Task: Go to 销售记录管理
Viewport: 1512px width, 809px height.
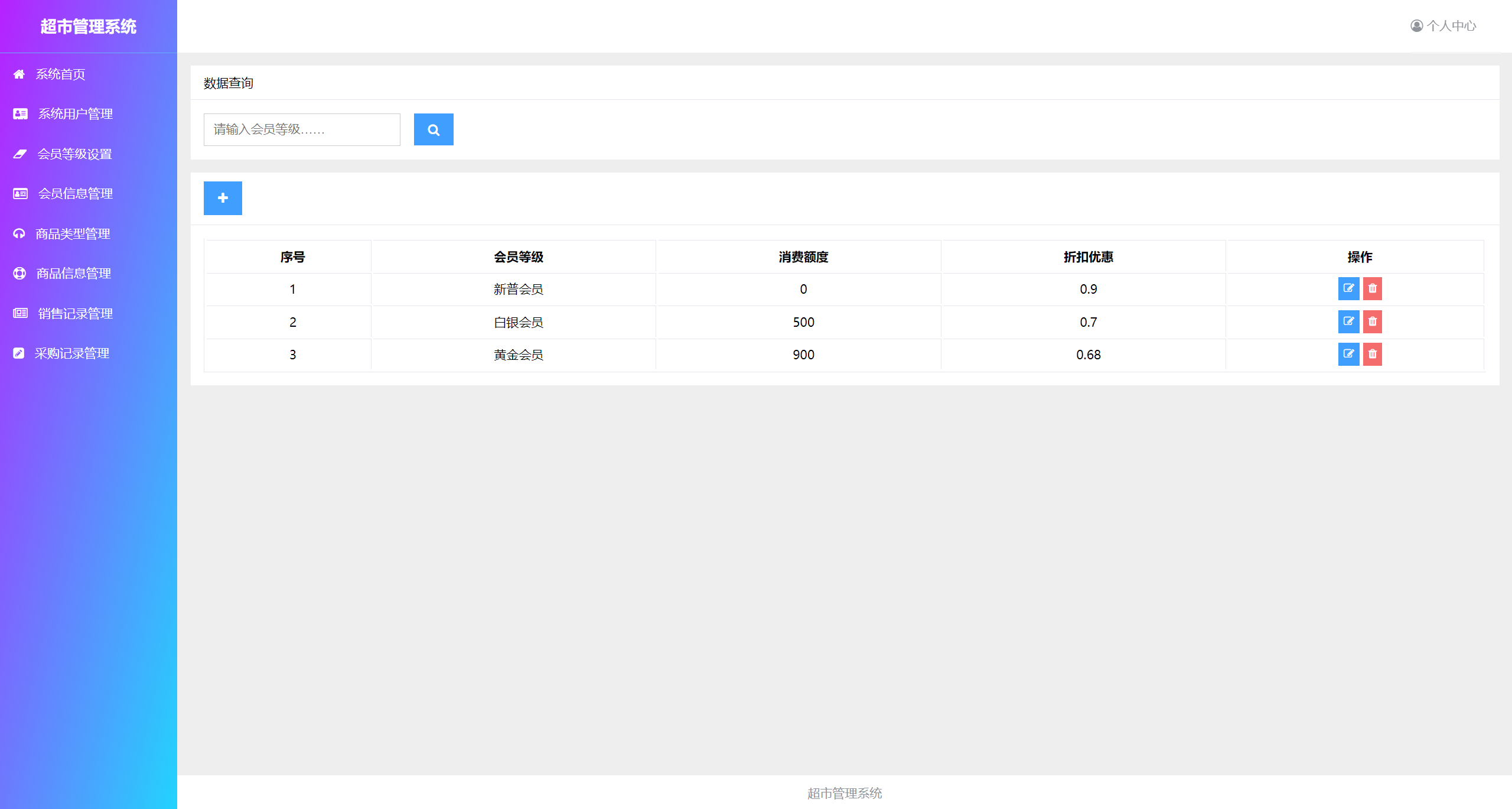Action: 75,314
